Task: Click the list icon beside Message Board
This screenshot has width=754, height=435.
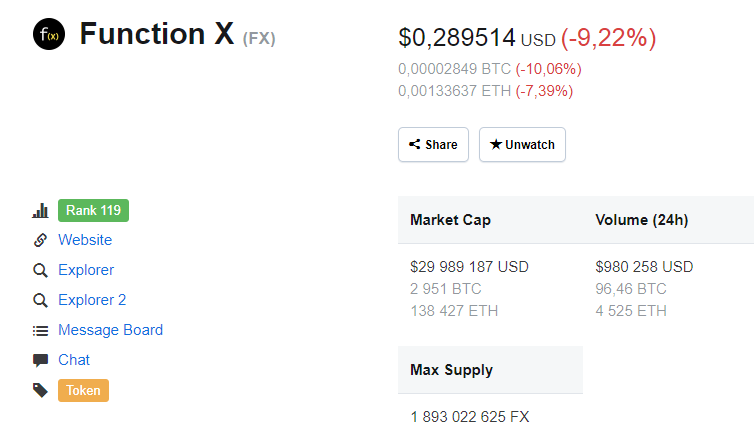Action: point(41,330)
